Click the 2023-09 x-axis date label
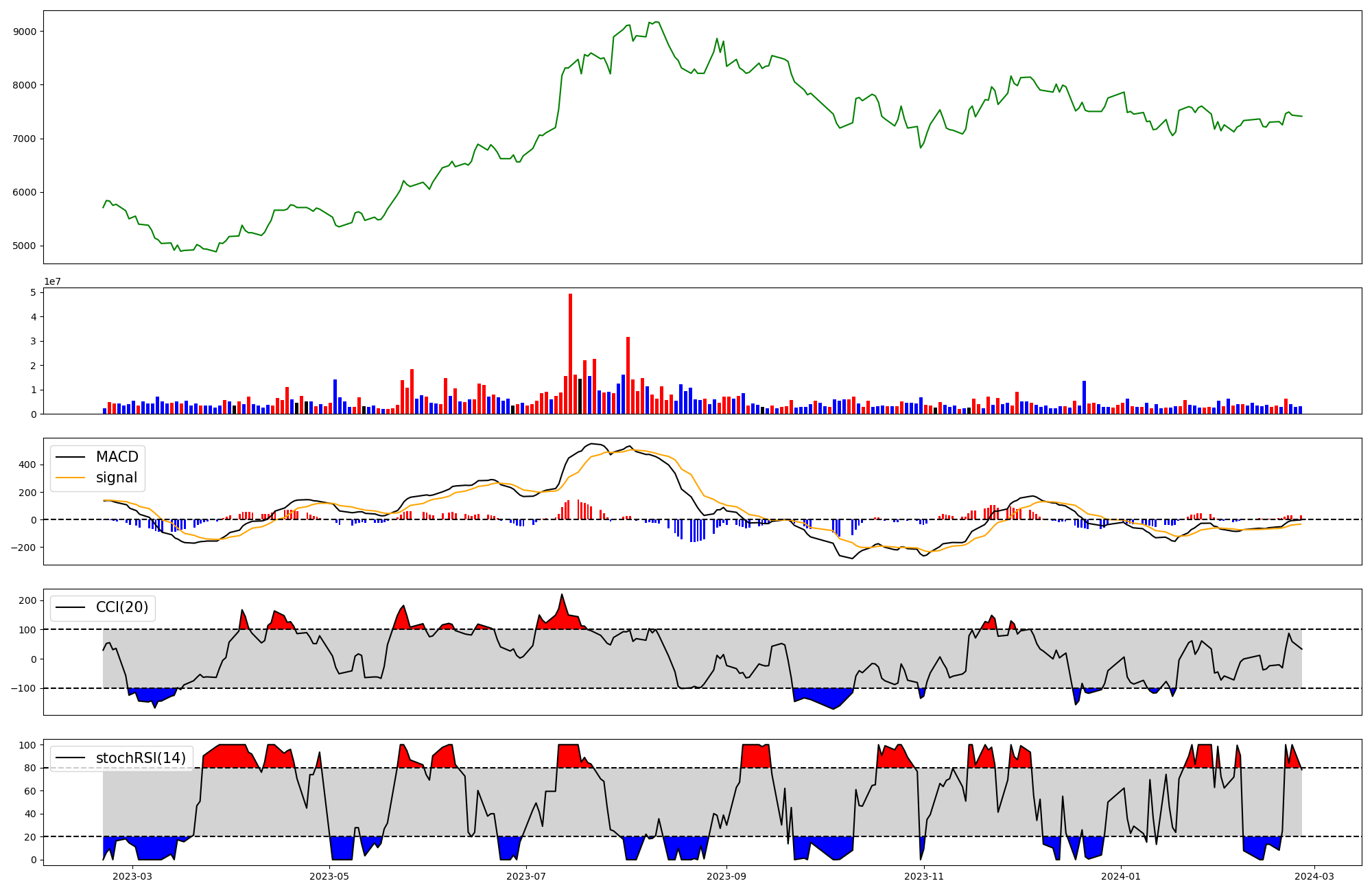Image resolution: width=1372 pixels, height=892 pixels. (x=726, y=876)
